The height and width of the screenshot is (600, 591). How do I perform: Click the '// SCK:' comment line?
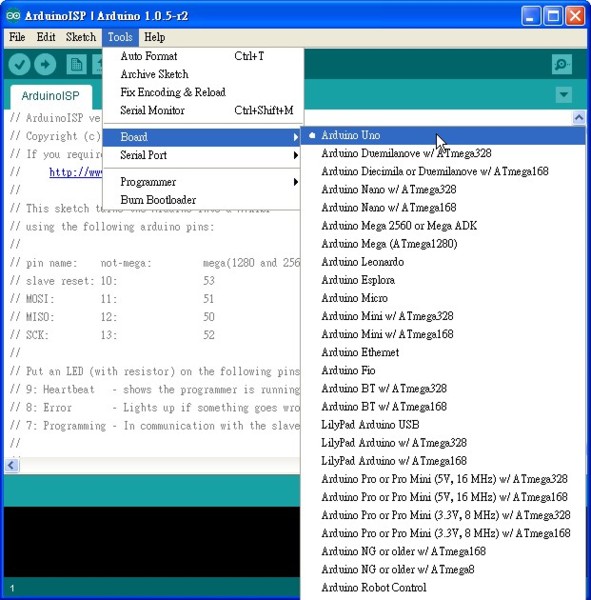click(112, 335)
